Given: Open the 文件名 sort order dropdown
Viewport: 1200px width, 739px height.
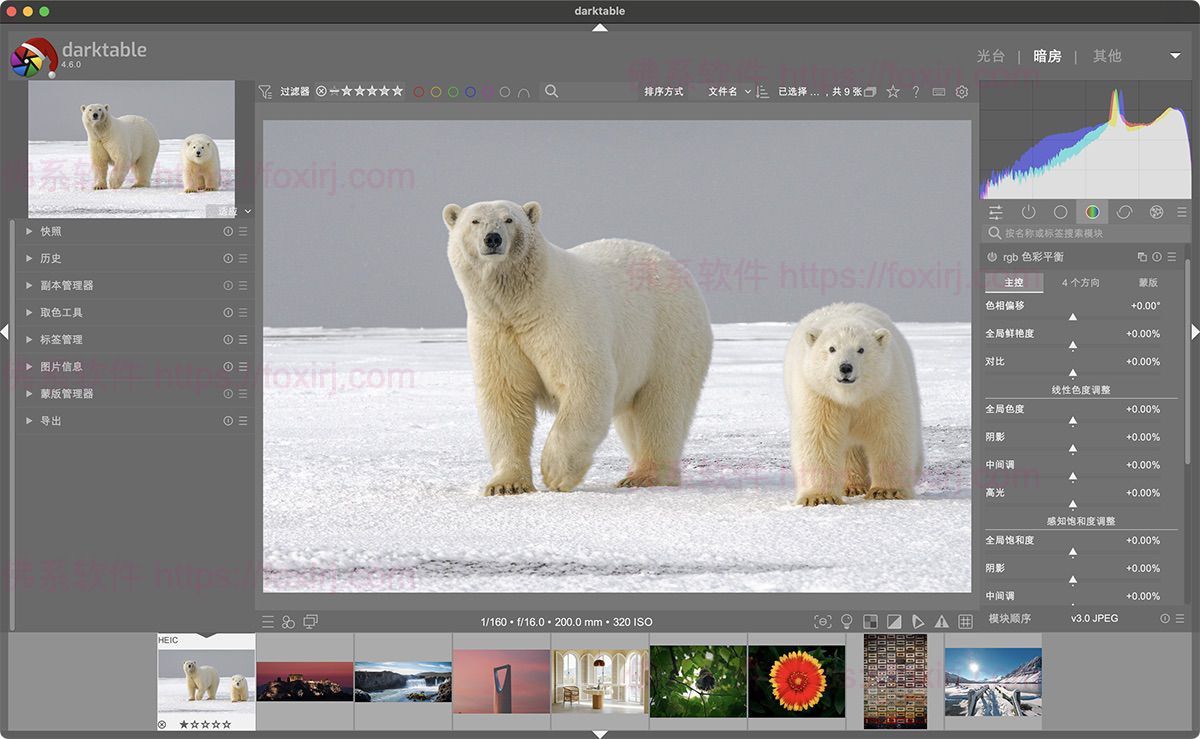Looking at the screenshot, I should coord(729,92).
